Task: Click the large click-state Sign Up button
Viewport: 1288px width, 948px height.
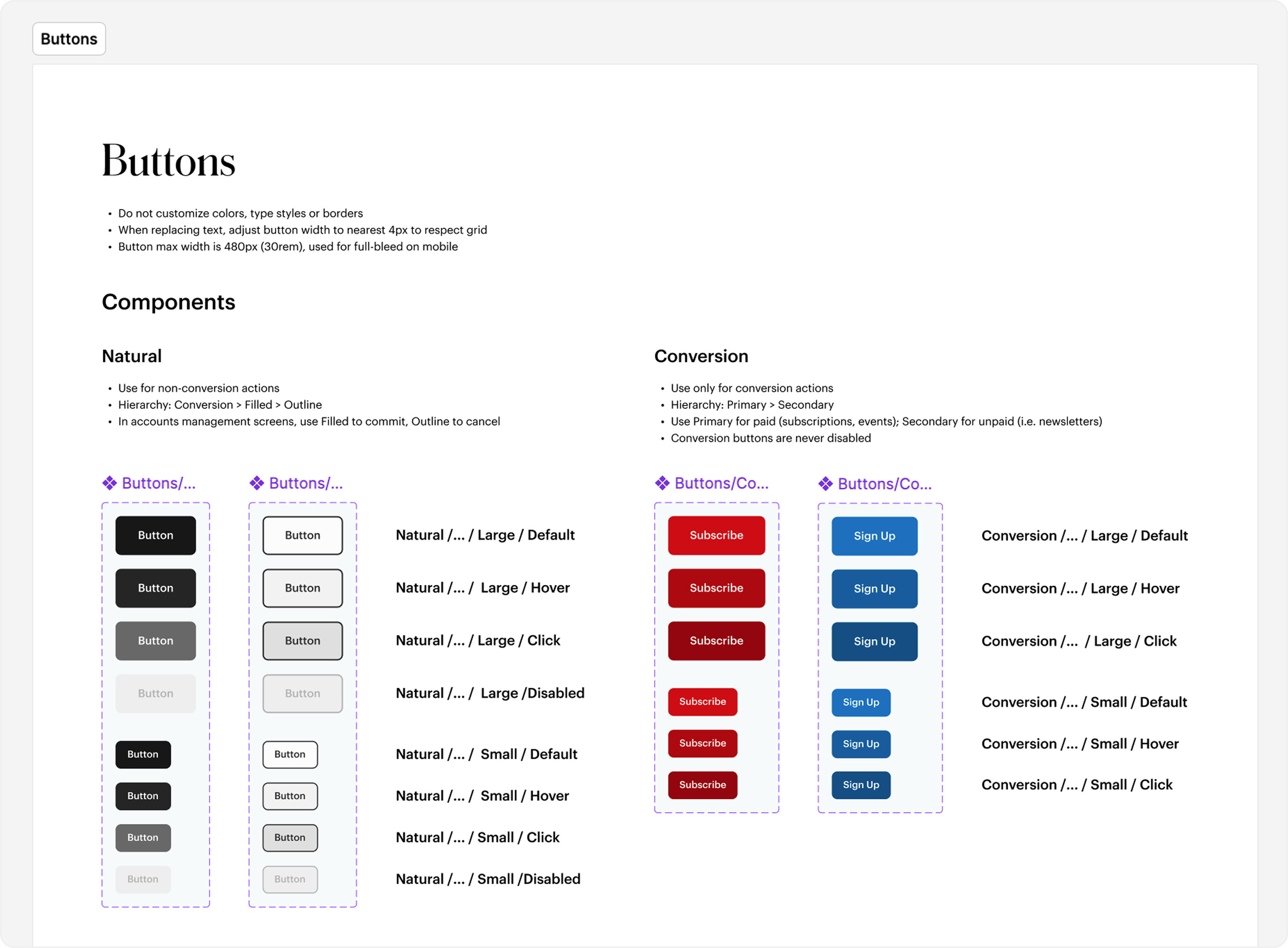Action: (x=875, y=642)
